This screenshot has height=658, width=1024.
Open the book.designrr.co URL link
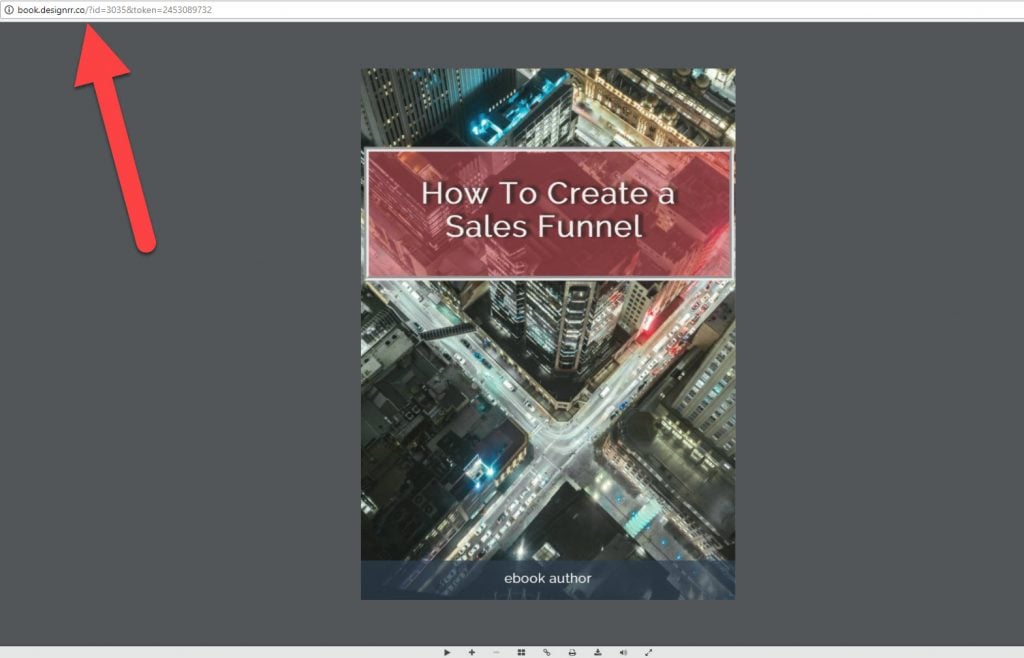pos(49,10)
